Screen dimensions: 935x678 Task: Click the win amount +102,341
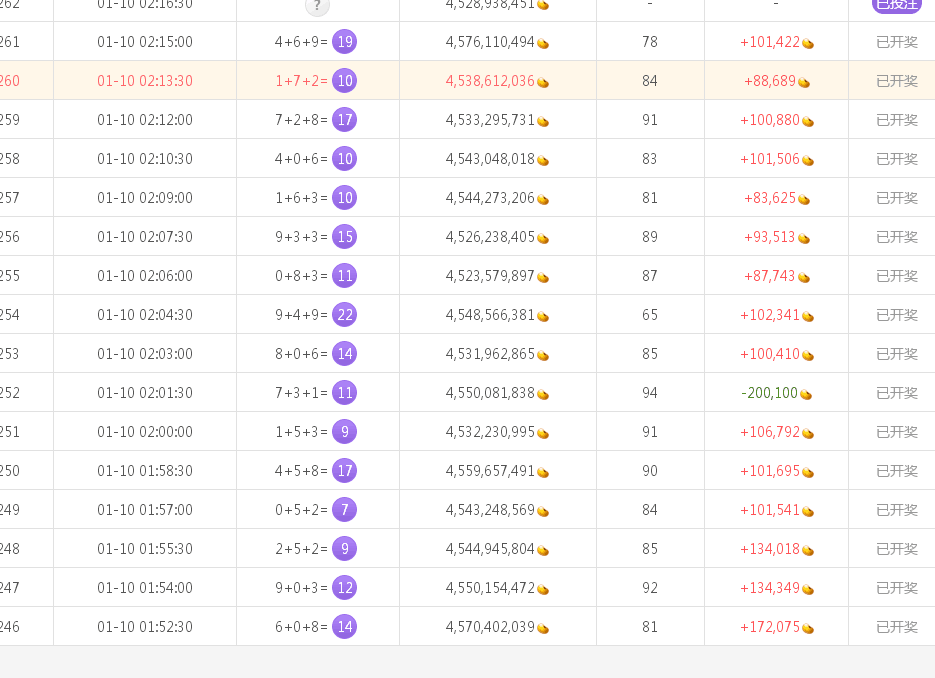(x=770, y=315)
